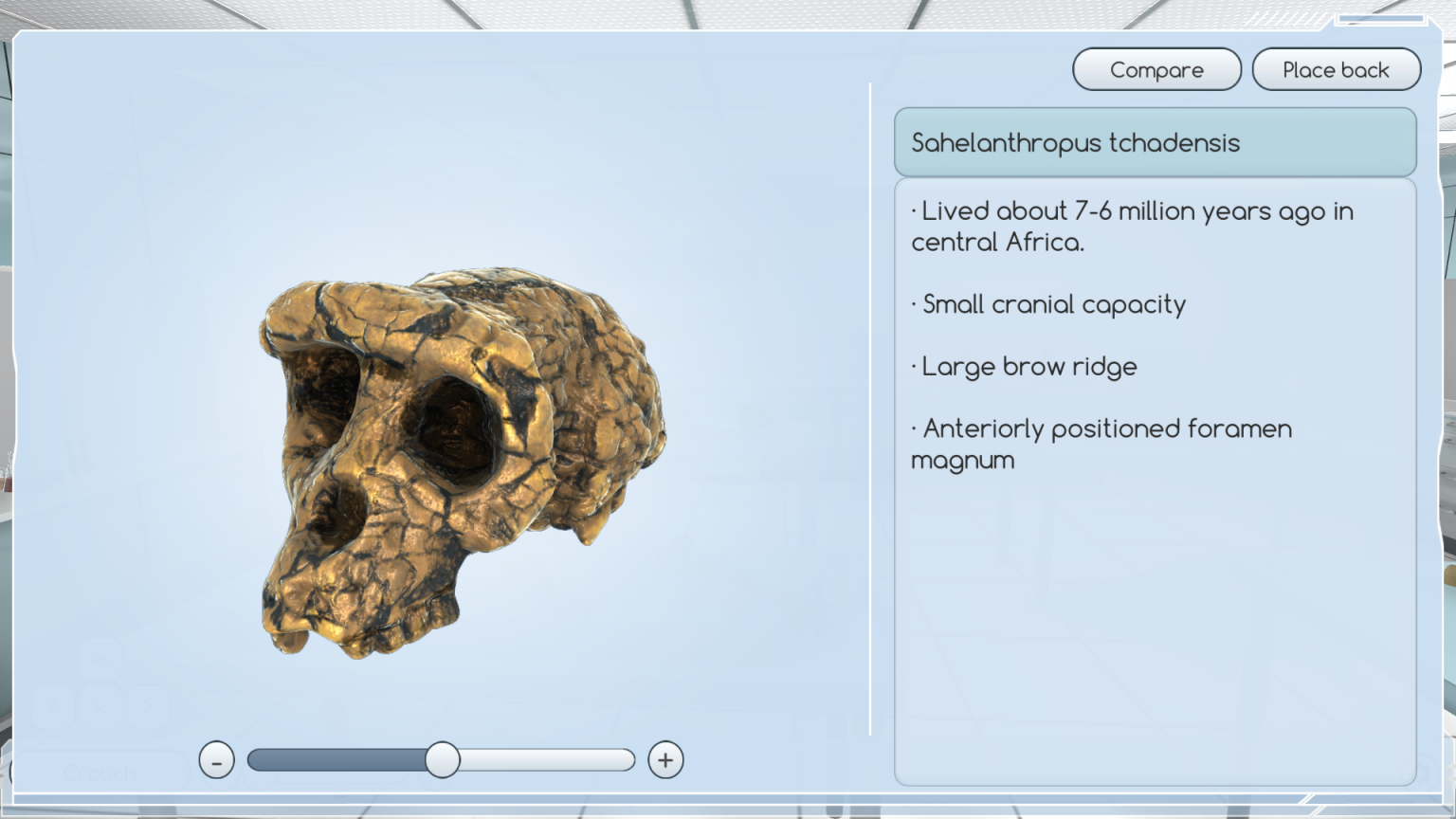Image resolution: width=1456 pixels, height=819 pixels.
Task: Zoom in with the plus icon
Action: [x=665, y=760]
